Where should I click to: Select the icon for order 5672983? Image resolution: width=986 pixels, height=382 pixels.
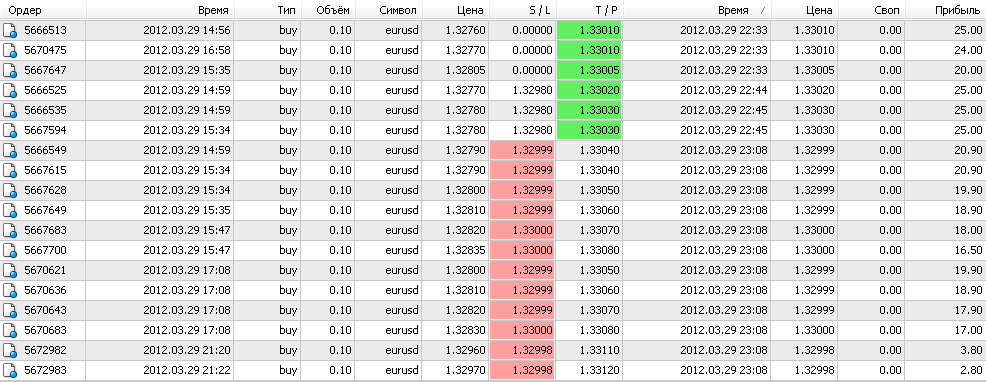coord(9,371)
